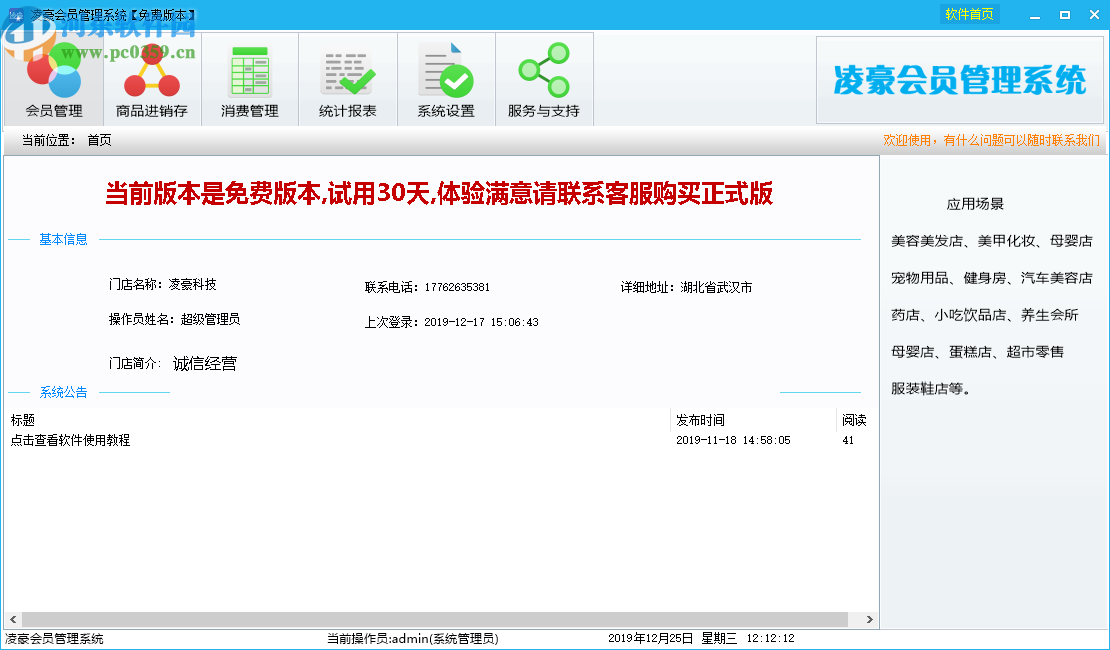打开消费管理界面
1110x650 pixels.
(x=248, y=78)
